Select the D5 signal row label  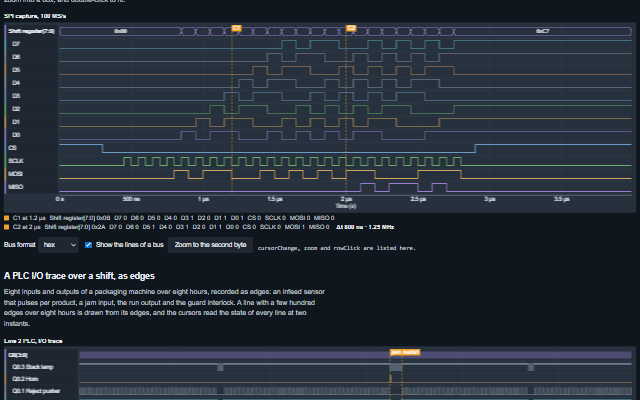16,70
